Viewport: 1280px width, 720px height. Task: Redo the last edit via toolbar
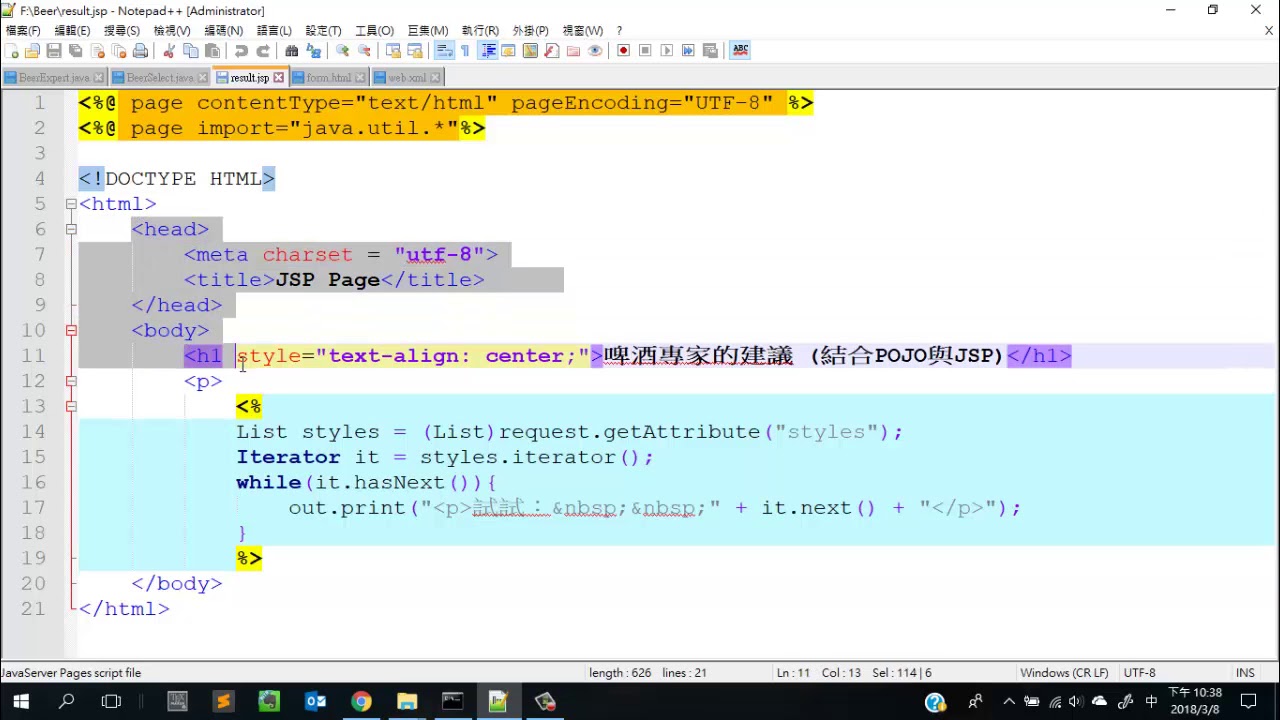coord(263,50)
